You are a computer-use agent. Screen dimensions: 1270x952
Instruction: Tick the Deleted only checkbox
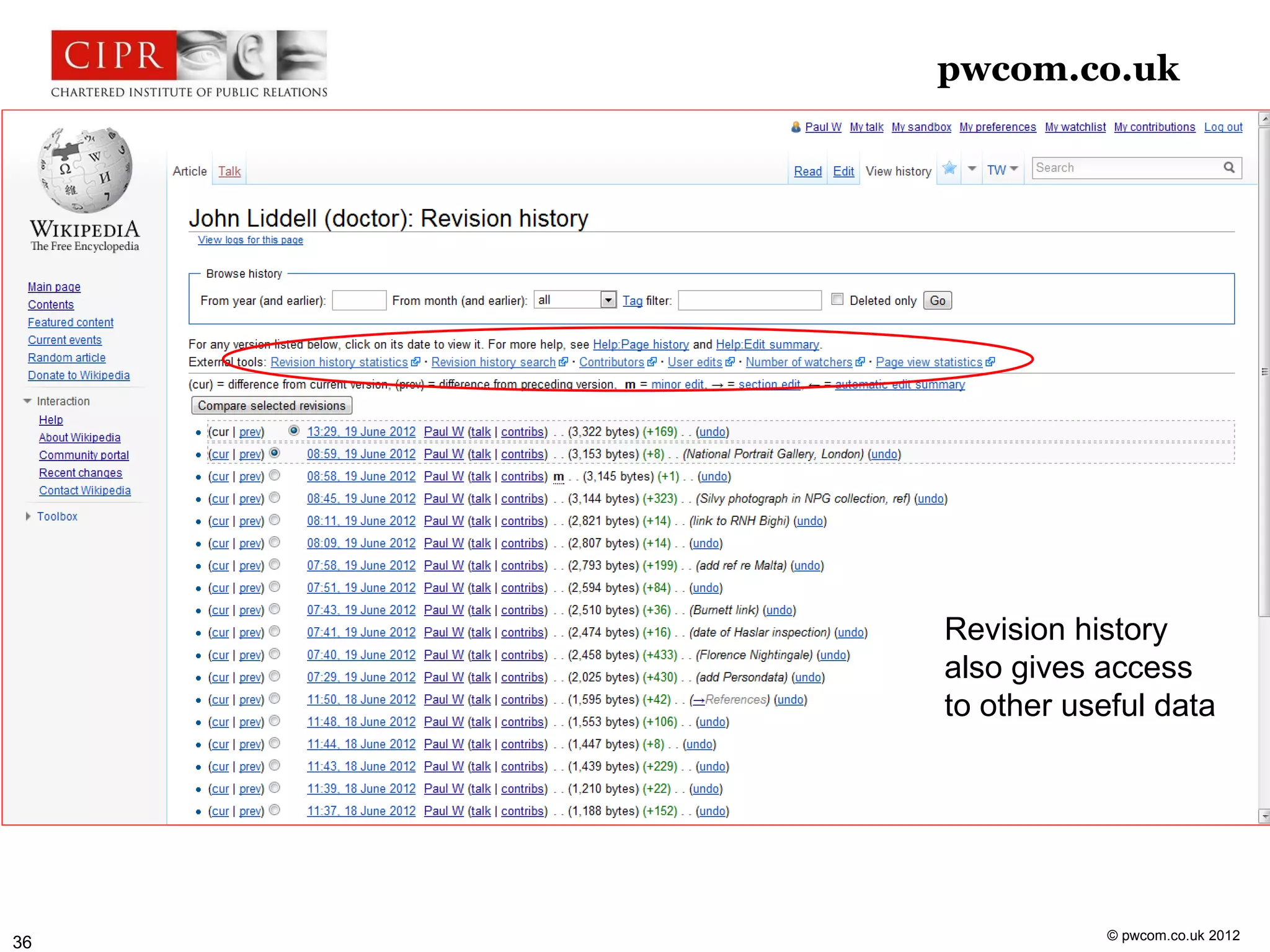(x=837, y=299)
